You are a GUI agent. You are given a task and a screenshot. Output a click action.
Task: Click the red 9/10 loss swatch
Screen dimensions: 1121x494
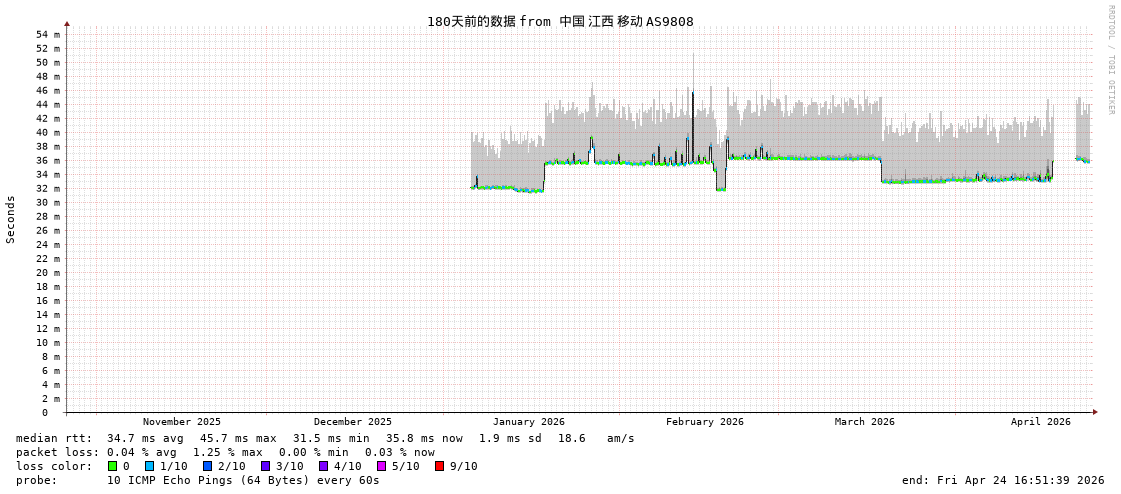pyautogui.click(x=439, y=466)
